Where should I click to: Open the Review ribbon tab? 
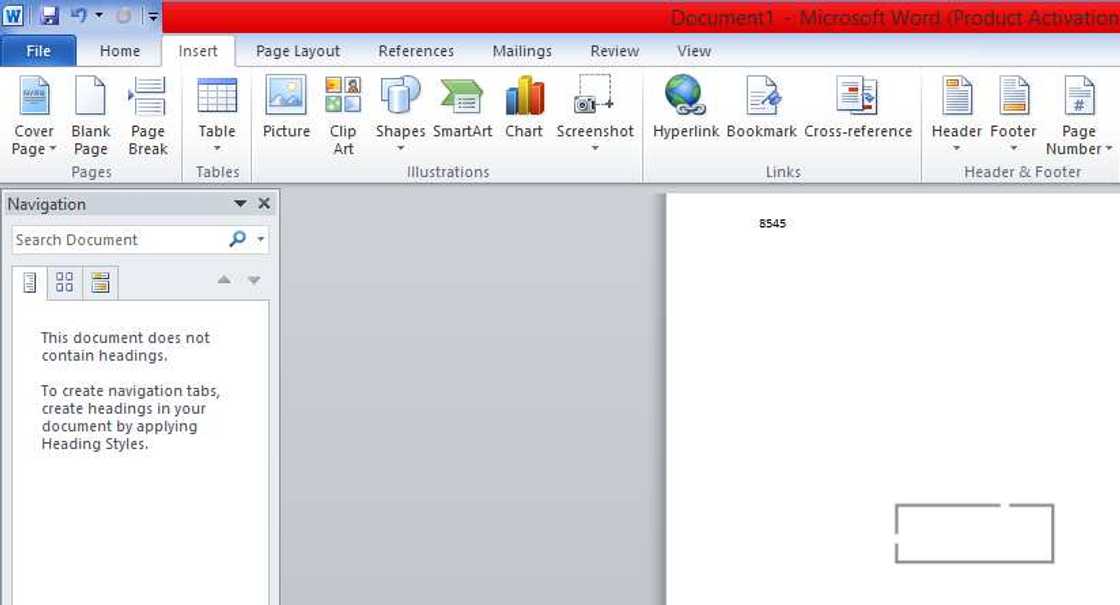[x=614, y=50]
